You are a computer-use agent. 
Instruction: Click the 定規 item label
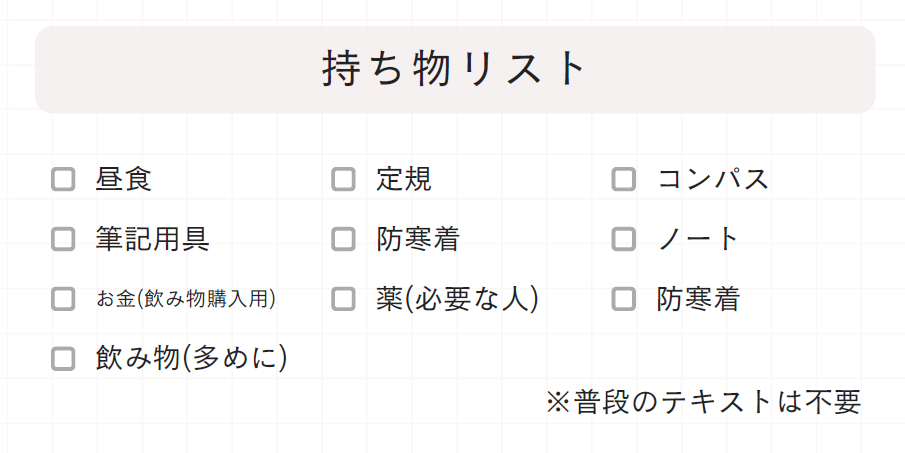[x=404, y=180]
